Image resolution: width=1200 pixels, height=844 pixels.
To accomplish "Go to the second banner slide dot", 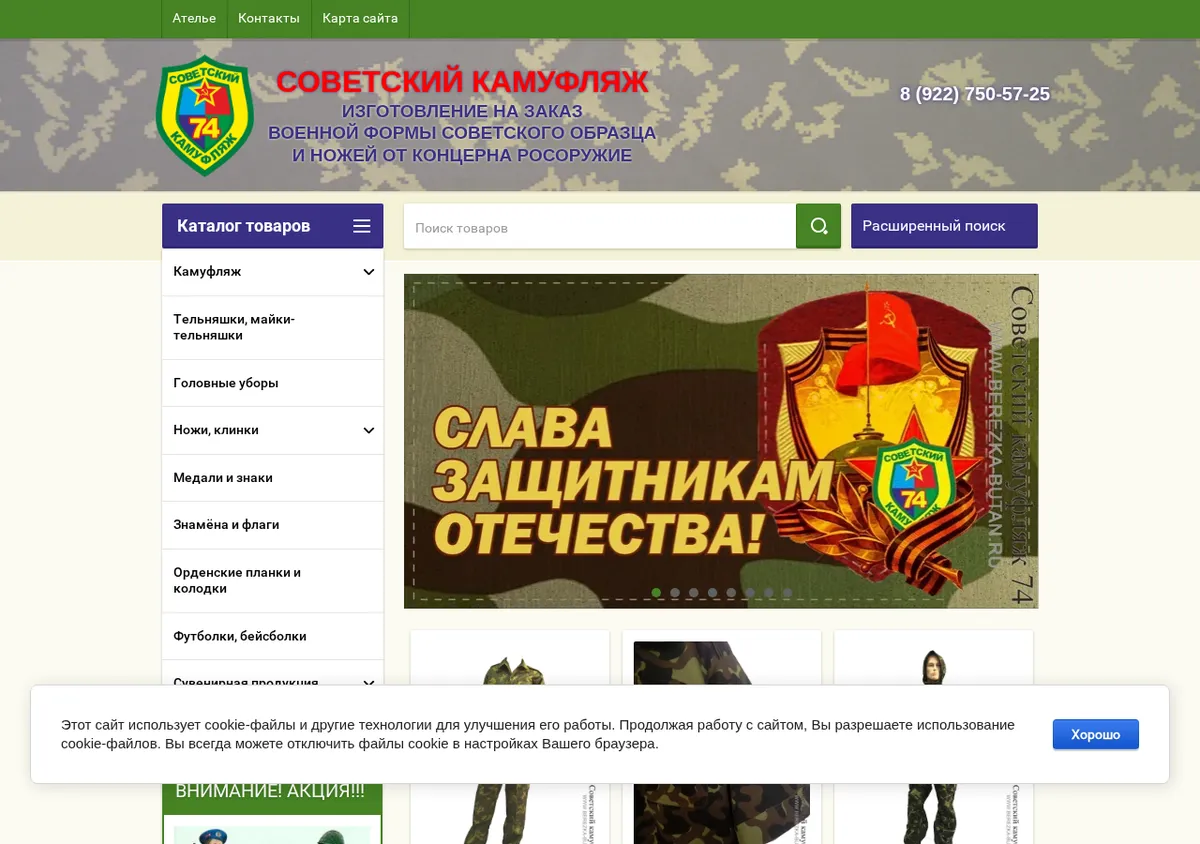I will pyautogui.click(x=675, y=593).
